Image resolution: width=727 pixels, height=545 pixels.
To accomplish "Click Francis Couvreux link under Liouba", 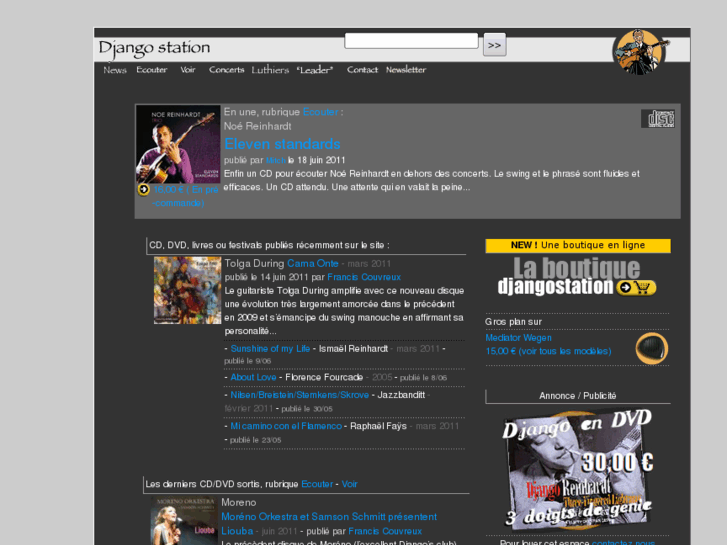I will [x=385, y=531].
